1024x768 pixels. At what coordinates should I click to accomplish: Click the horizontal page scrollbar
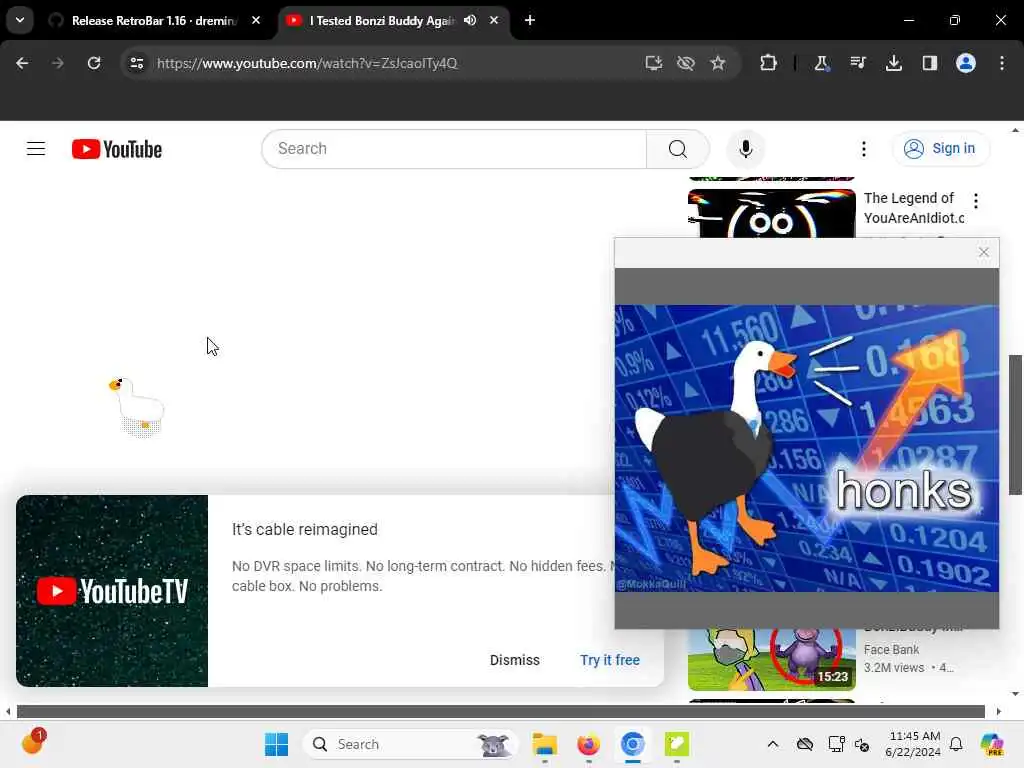(501, 711)
